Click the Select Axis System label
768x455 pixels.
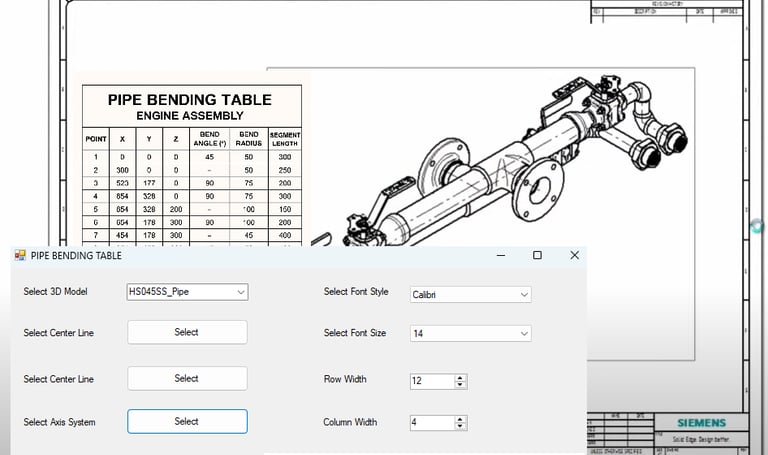coord(59,422)
